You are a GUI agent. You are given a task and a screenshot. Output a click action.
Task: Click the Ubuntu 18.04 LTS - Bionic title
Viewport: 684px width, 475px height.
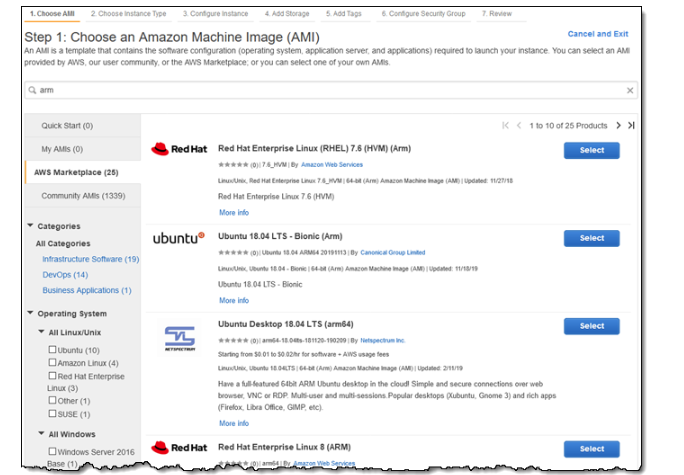coord(280,236)
